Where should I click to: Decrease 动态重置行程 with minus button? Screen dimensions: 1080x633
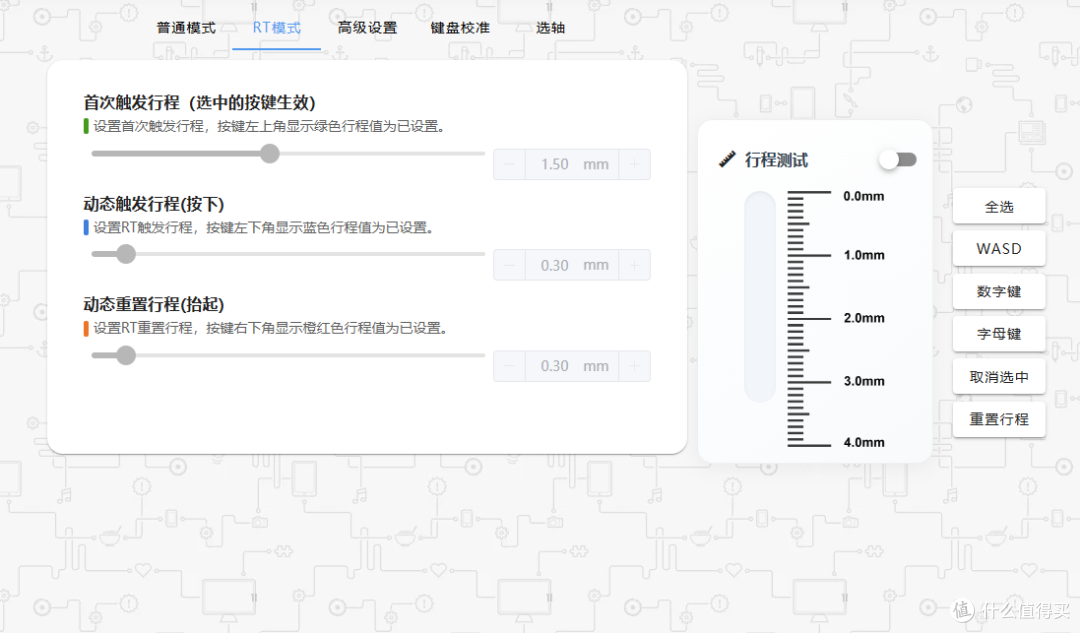pyautogui.click(x=510, y=366)
